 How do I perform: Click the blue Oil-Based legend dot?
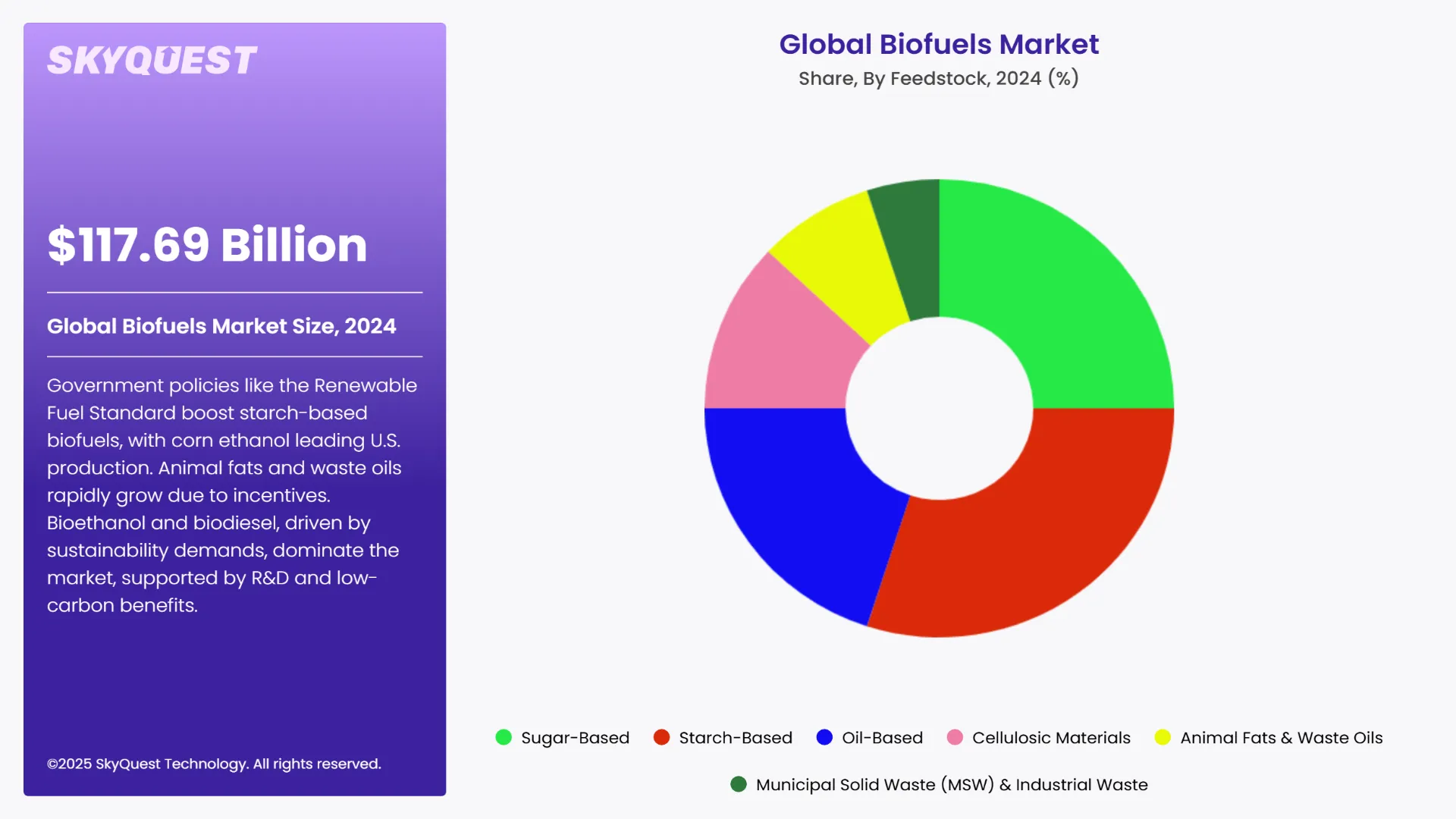(824, 737)
